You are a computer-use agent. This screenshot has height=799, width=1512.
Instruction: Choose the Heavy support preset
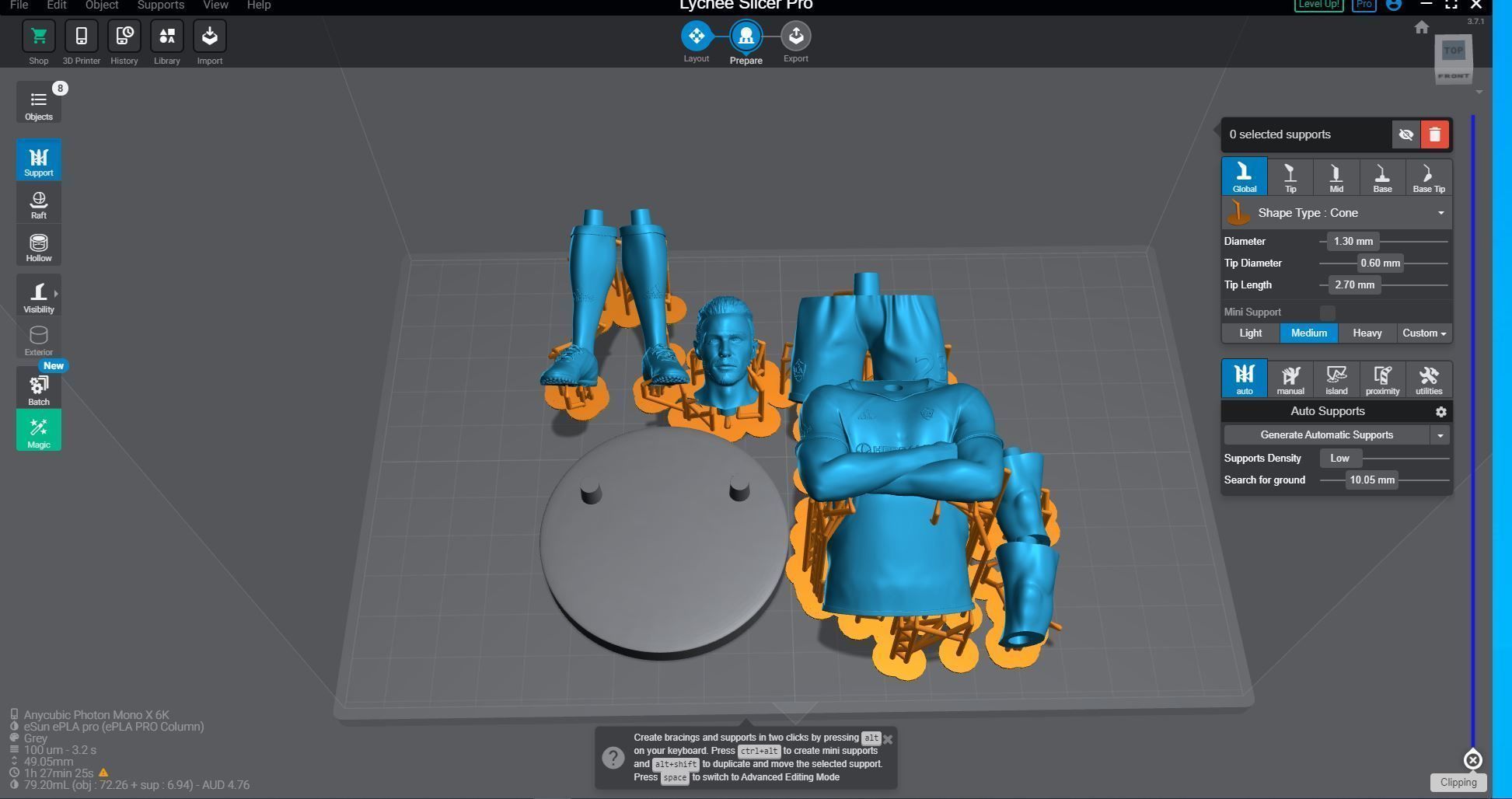(1367, 333)
